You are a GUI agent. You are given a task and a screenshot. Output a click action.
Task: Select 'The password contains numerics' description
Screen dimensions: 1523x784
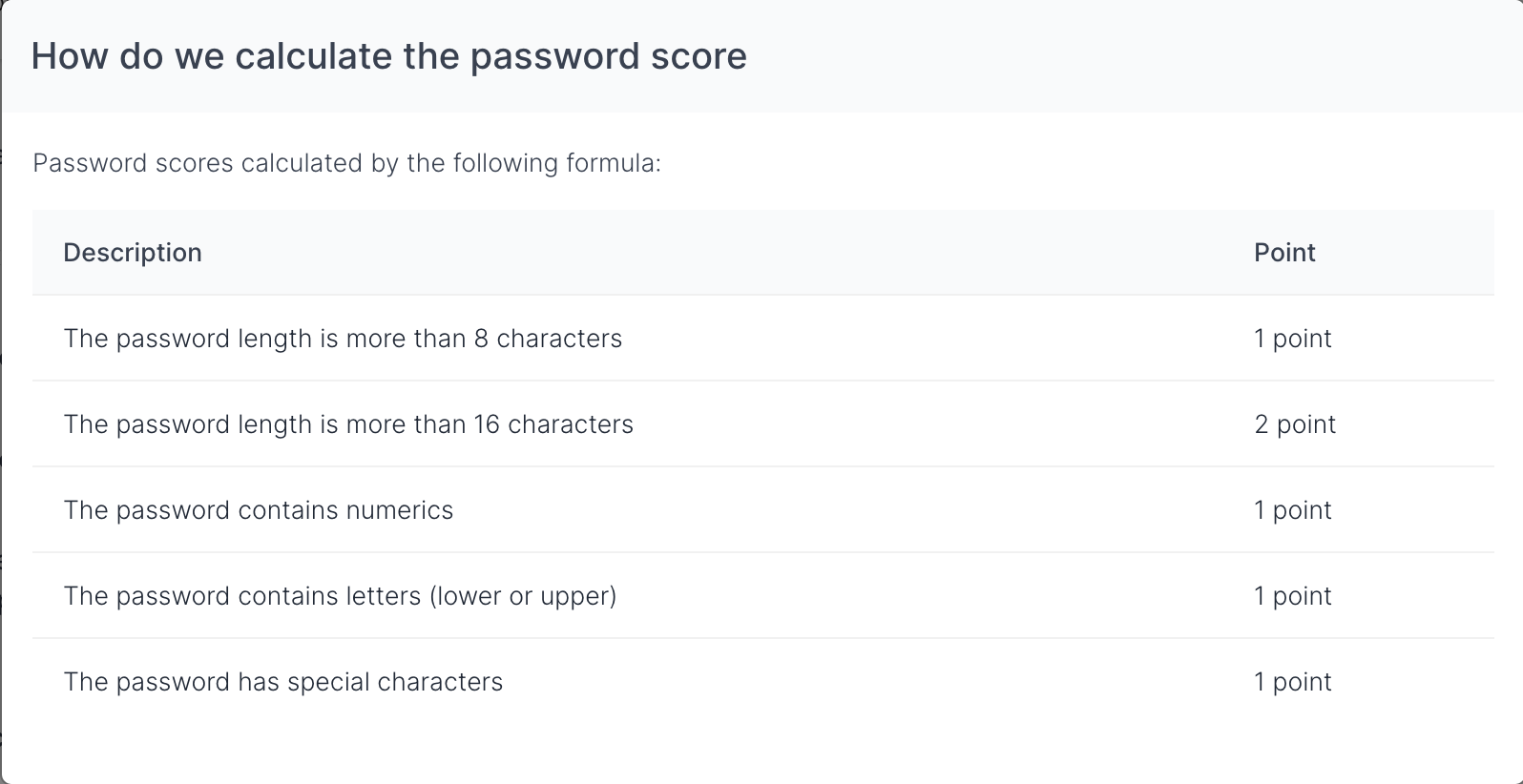pyautogui.click(x=259, y=510)
